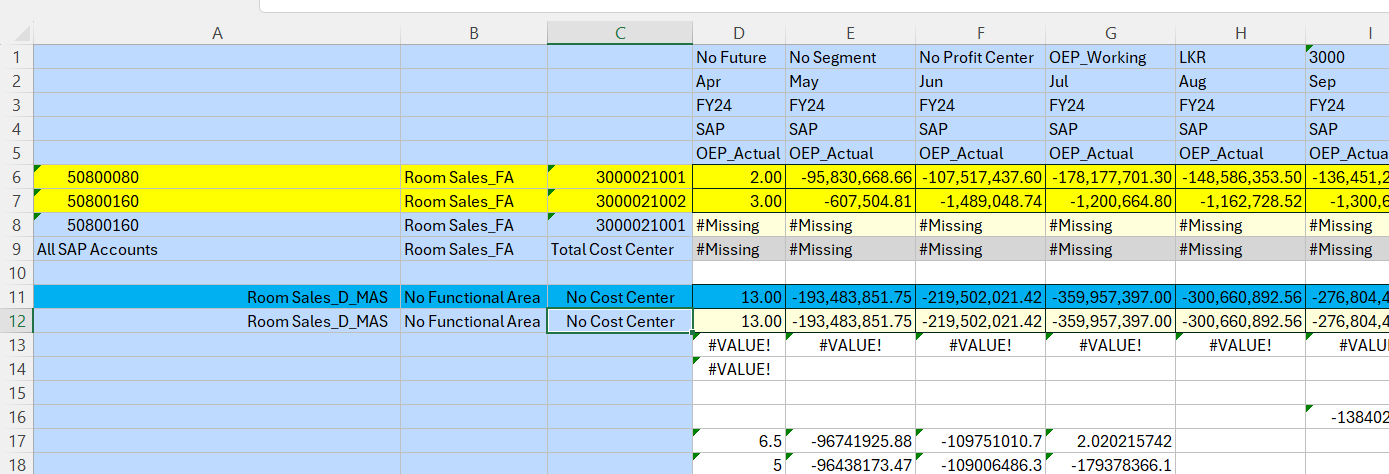The image size is (1389, 474).
Task: Click cell 'No Profit Center'
Action: 980,57
